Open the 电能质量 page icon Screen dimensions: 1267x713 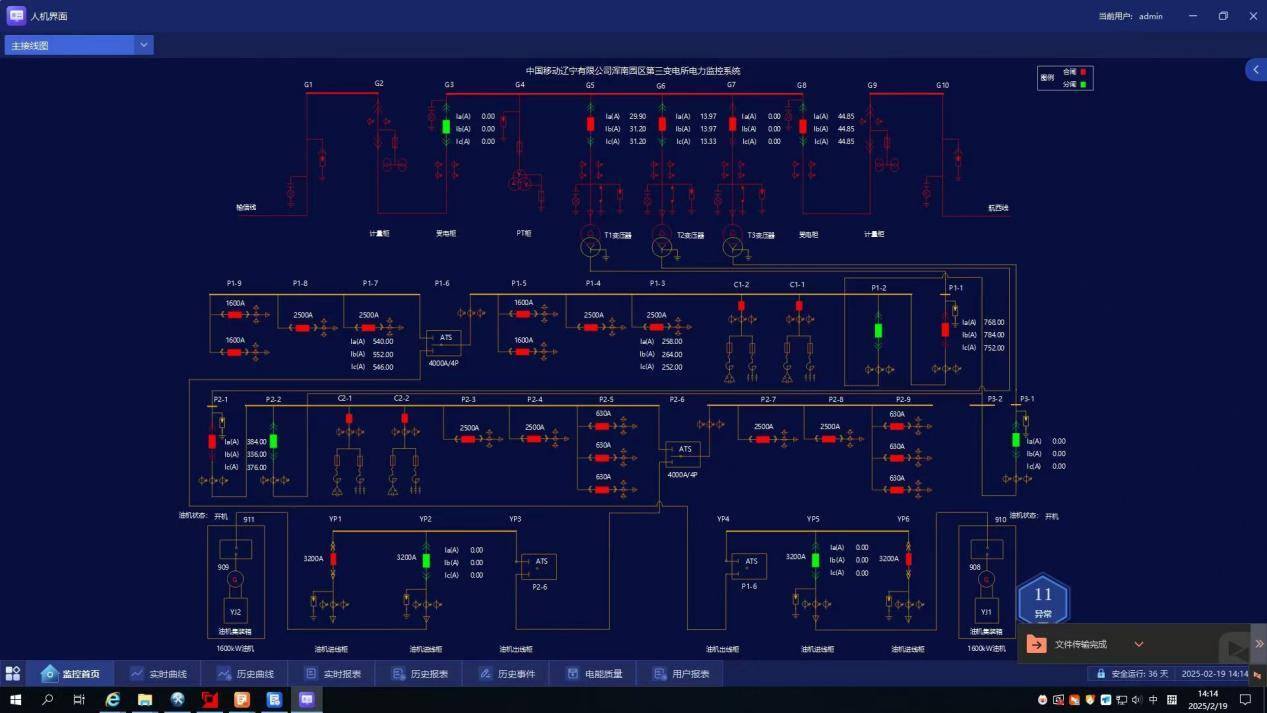pos(572,674)
